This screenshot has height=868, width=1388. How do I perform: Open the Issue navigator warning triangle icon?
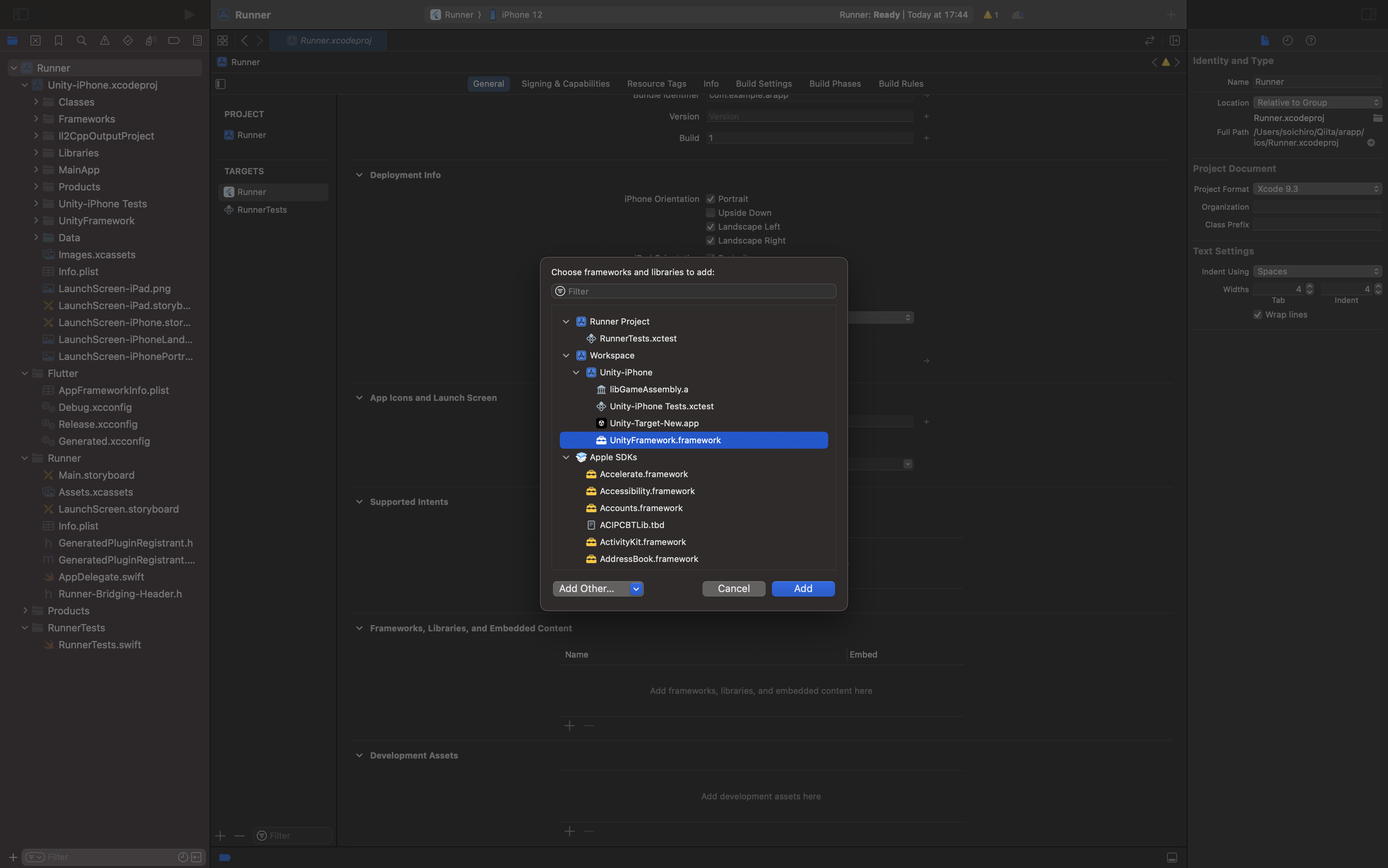click(104, 41)
